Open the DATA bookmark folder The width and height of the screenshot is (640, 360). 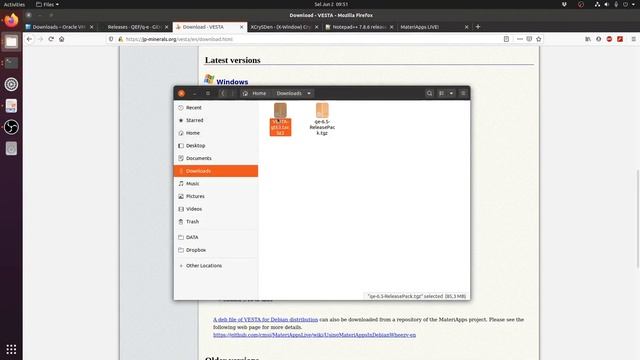pos(216,237)
